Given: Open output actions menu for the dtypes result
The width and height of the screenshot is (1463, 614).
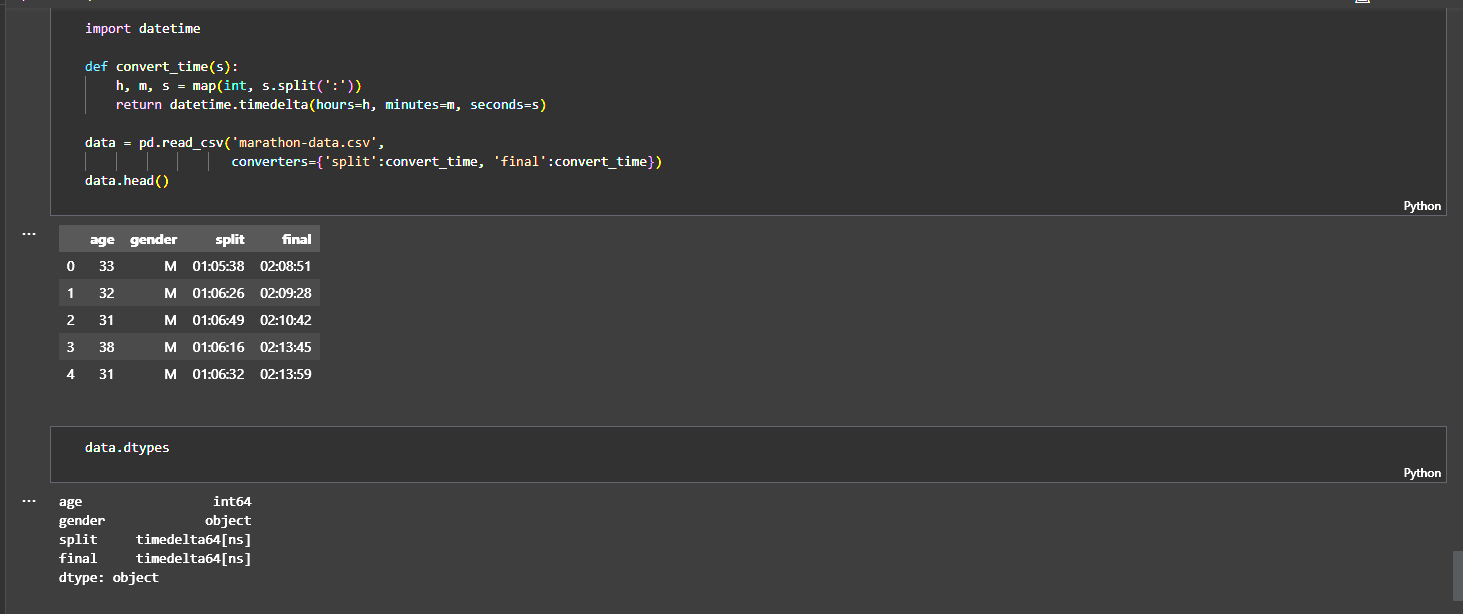Looking at the screenshot, I should click(29, 501).
